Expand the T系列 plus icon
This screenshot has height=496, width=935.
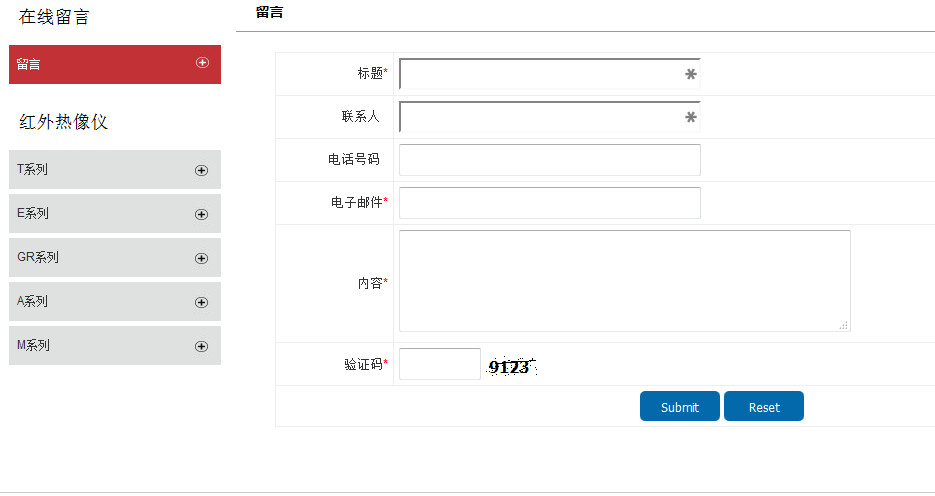[x=201, y=170]
